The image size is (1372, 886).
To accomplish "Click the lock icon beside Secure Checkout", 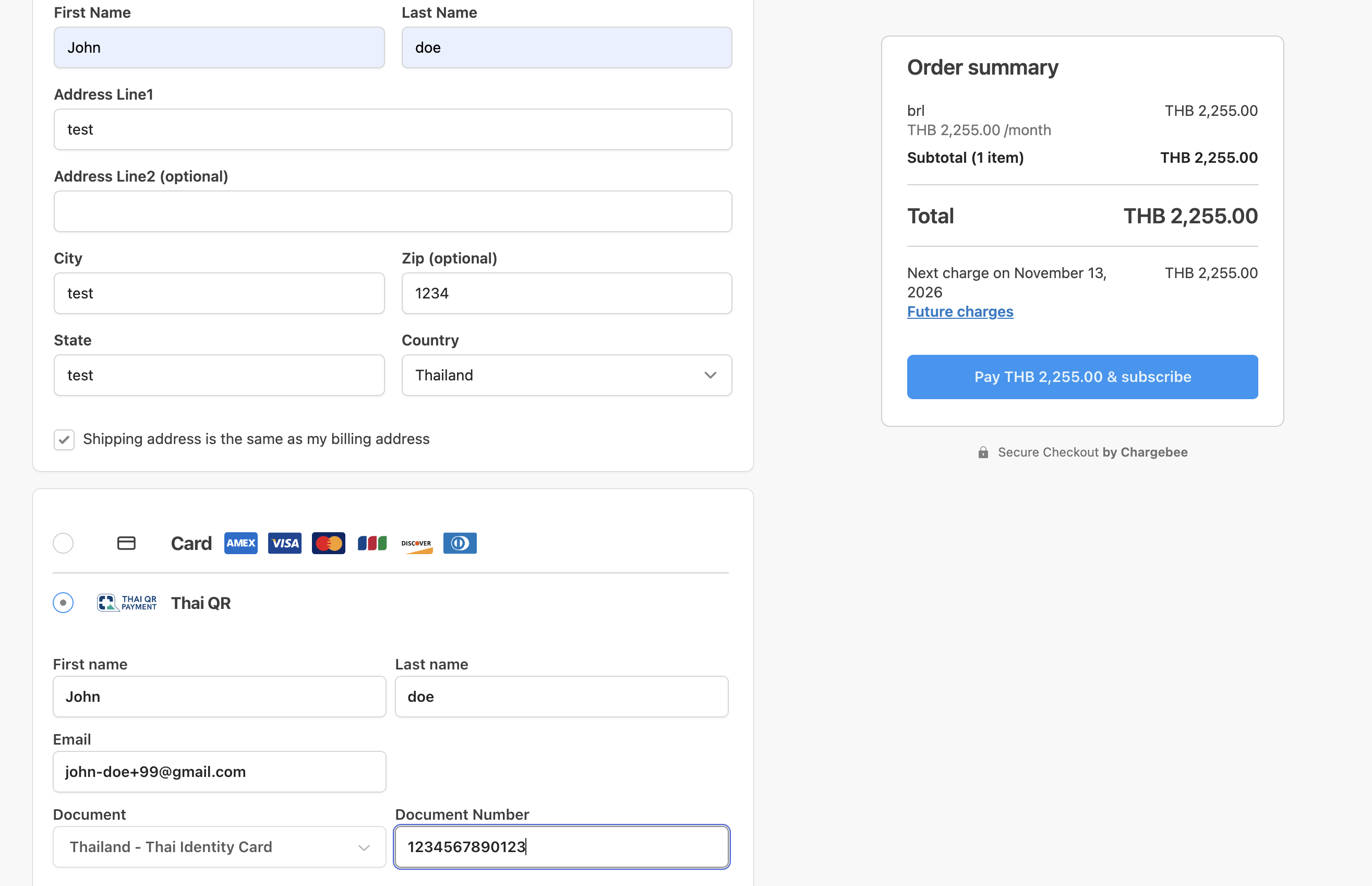I will [983, 452].
